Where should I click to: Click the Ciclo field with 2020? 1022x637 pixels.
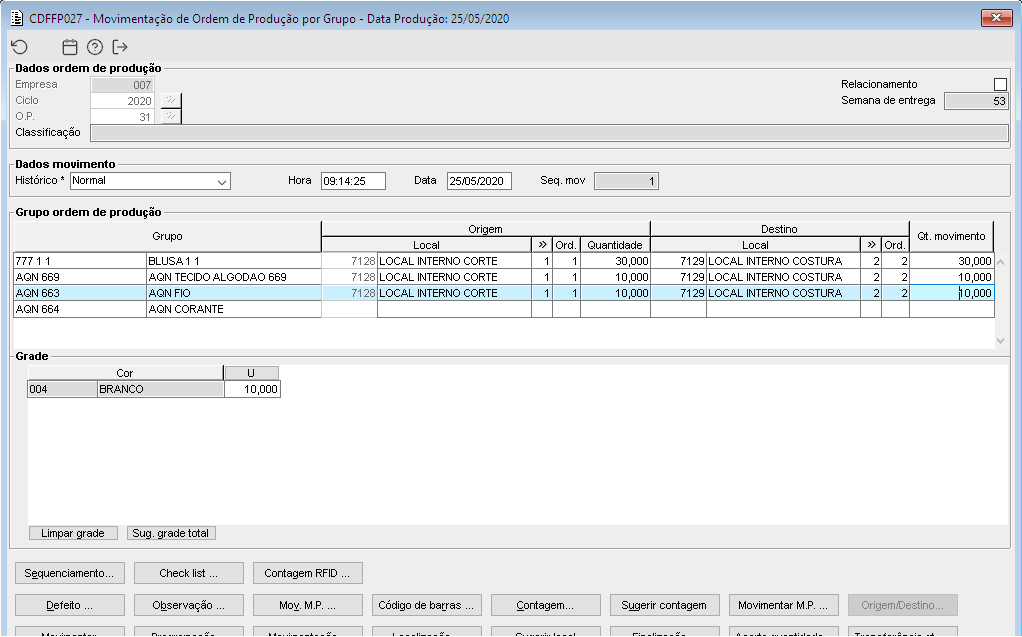tap(123, 100)
